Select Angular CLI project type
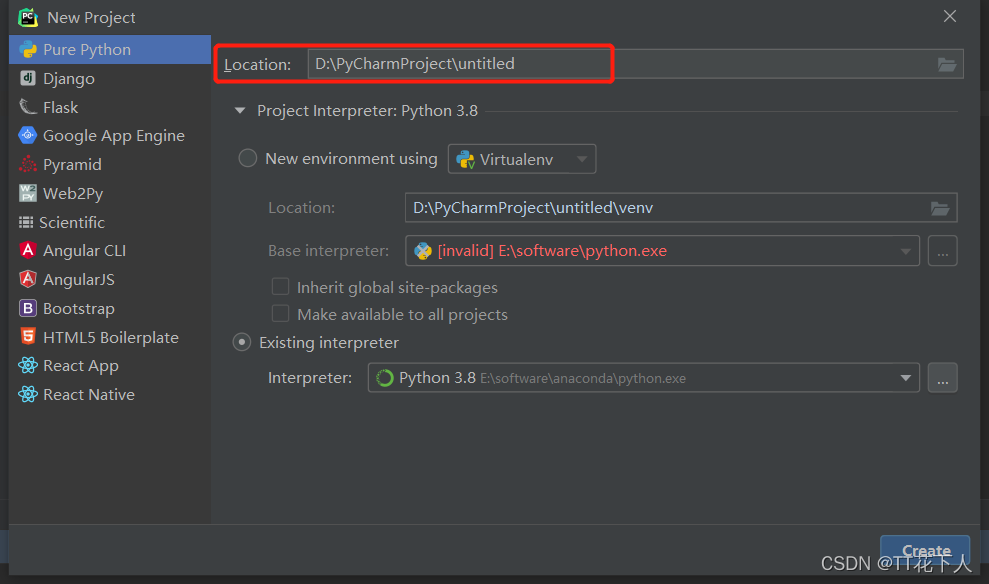Viewport: 989px width, 584px height. pos(110,251)
